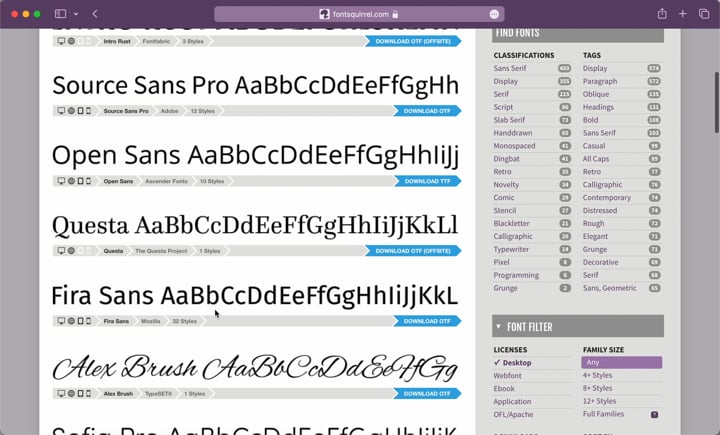Screen dimensions: 720x435
Task: Click desktop license icon for Open Sans
Action: tap(61, 181)
